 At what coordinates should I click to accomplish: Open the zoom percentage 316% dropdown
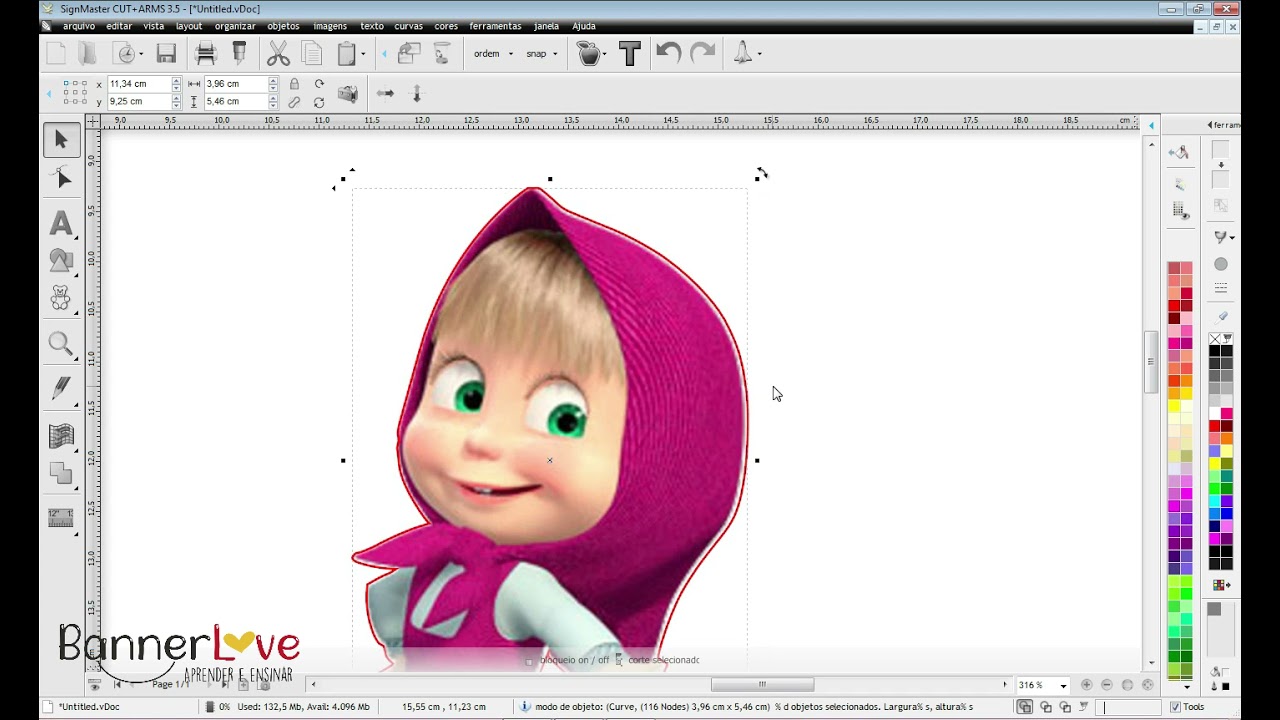(x=1063, y=686)
